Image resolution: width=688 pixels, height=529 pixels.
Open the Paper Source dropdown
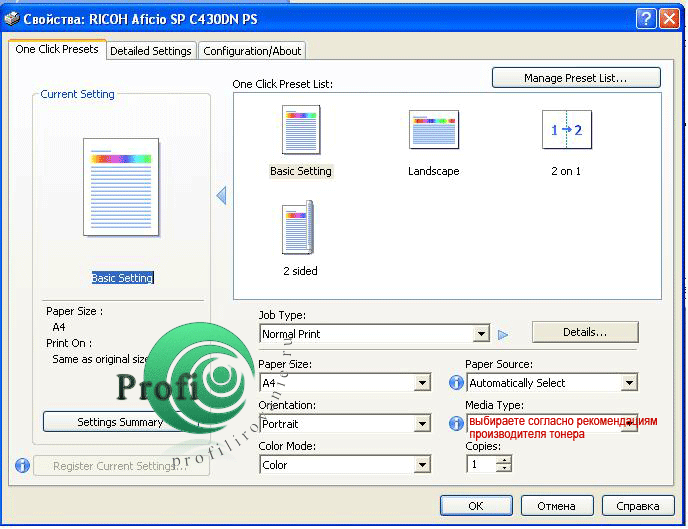tap(628, 383)
